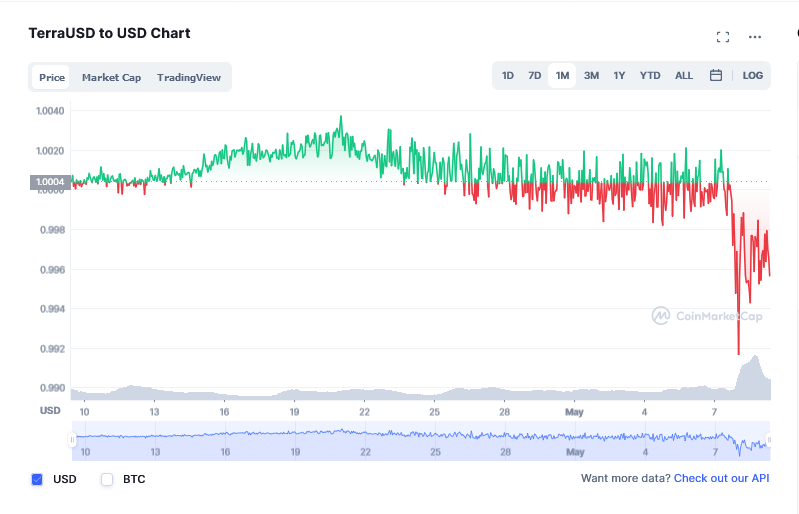The height and width of the screenshot is (514, 799).
Task: Select the 3M time range
Action: tap(591, 75)
